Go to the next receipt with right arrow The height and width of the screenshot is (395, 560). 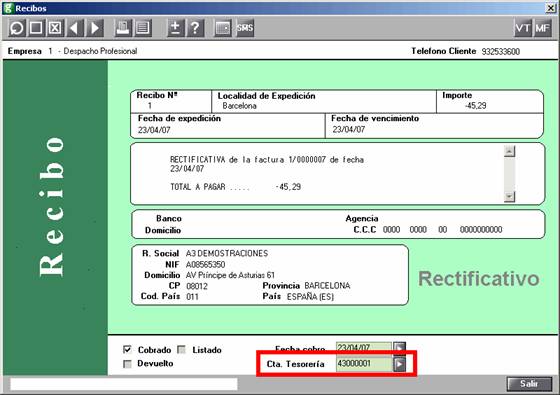pos(95,28)
